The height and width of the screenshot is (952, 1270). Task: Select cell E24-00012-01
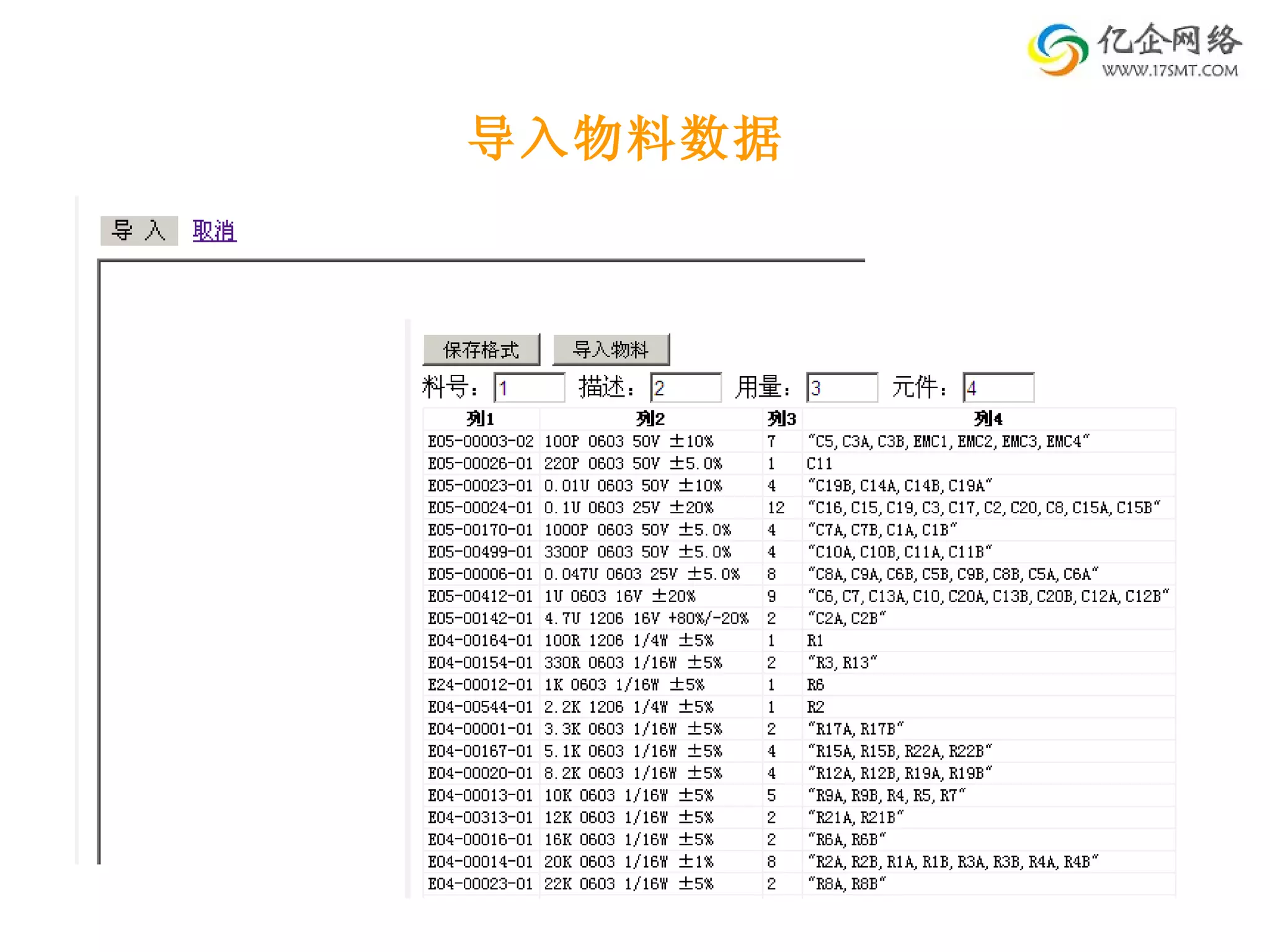pyautogui.click(x=481, y=685)
